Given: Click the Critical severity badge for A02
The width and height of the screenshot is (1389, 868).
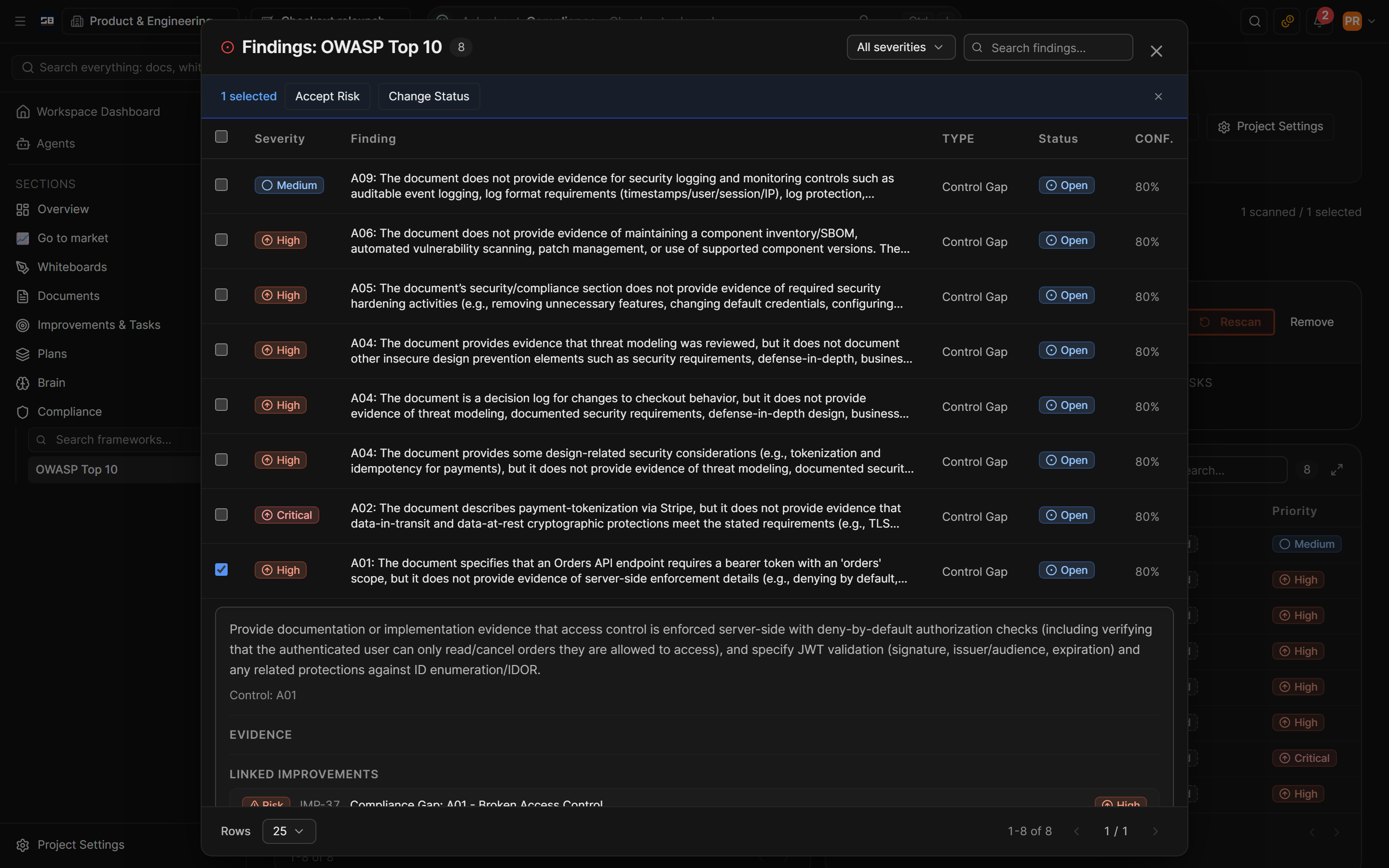Looking at the screenshot, I should click(x=287, y=515).
